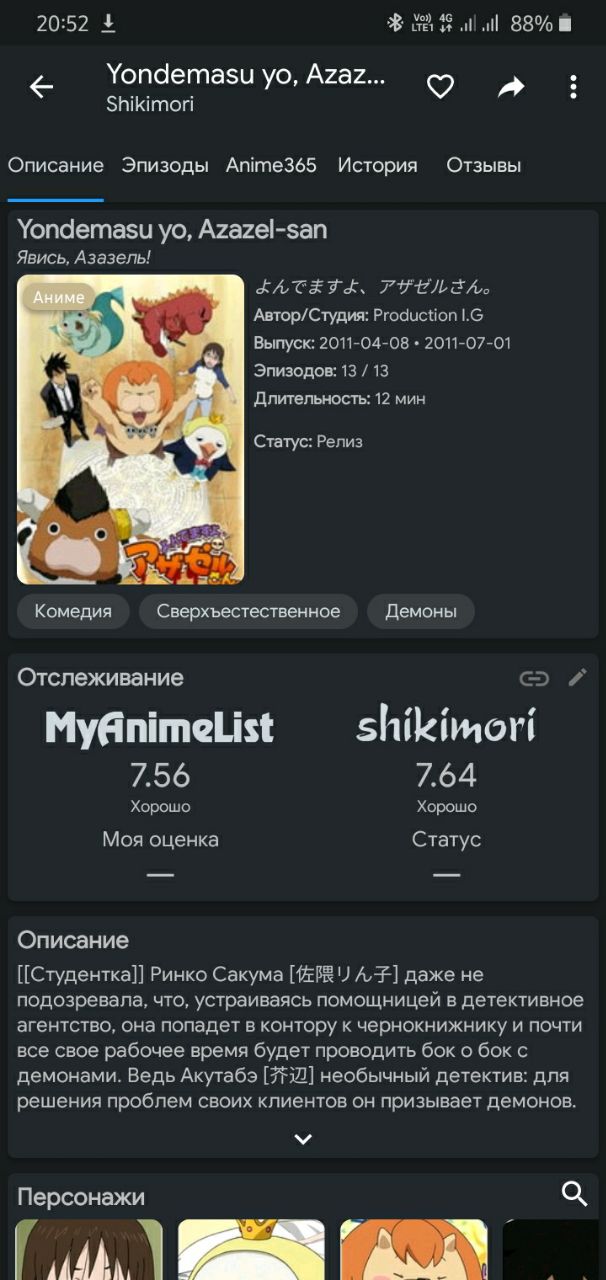
Task: Toggle the heart favorite icon
Action: [440, 87]
